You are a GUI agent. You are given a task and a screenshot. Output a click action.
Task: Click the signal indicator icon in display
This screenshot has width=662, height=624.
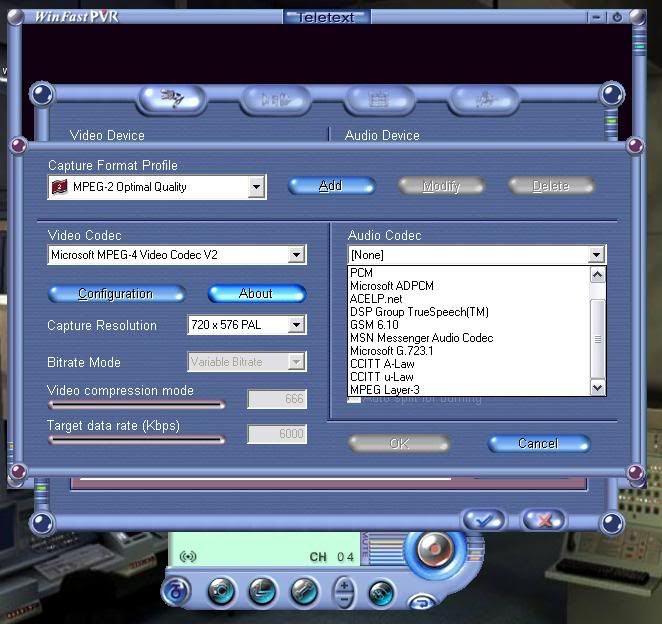(x=188, y=557)
